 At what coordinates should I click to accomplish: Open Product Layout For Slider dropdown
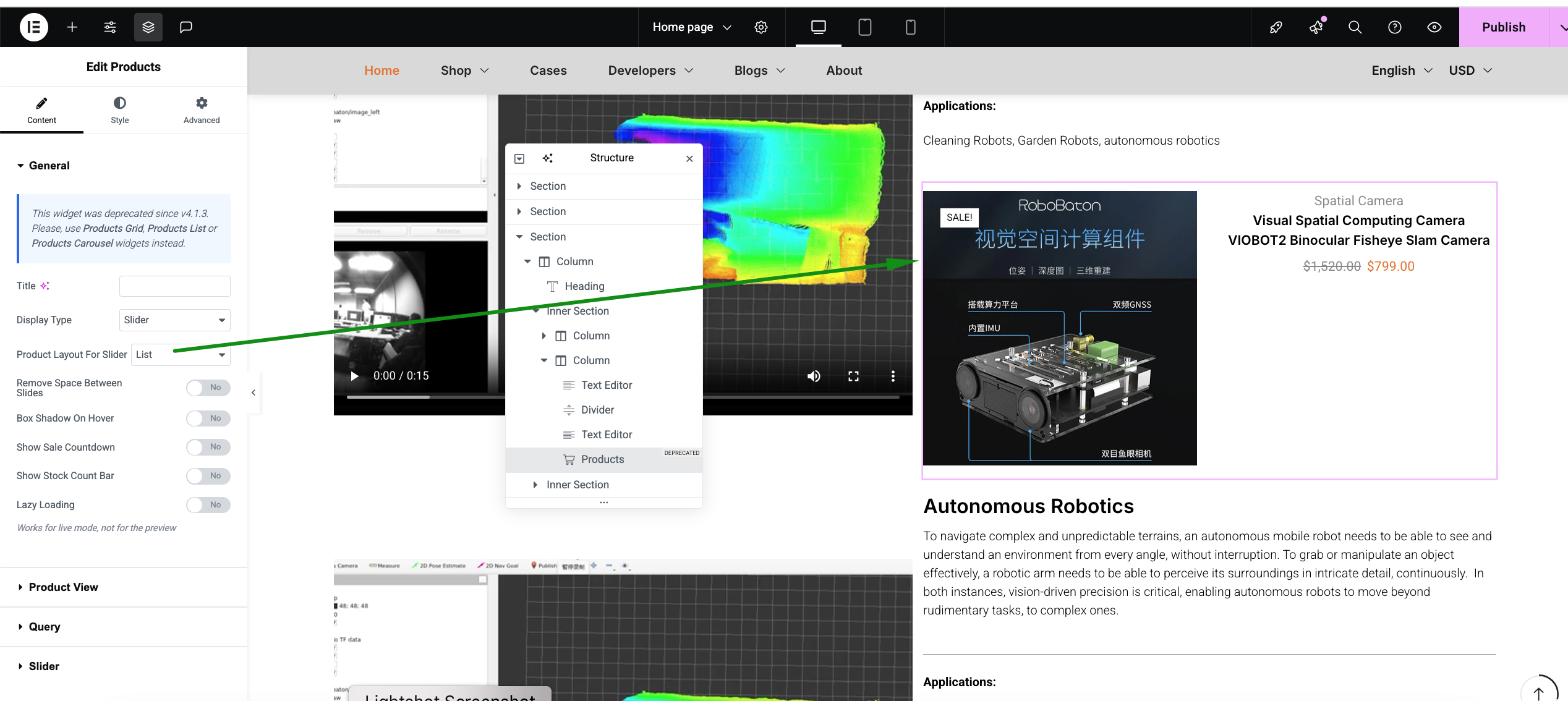tap(181, 355)
